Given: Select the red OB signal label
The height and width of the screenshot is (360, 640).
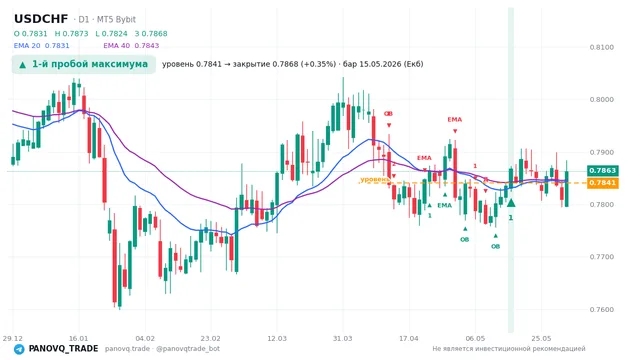Looking at the screenshot, I should (x=388, y=114).
